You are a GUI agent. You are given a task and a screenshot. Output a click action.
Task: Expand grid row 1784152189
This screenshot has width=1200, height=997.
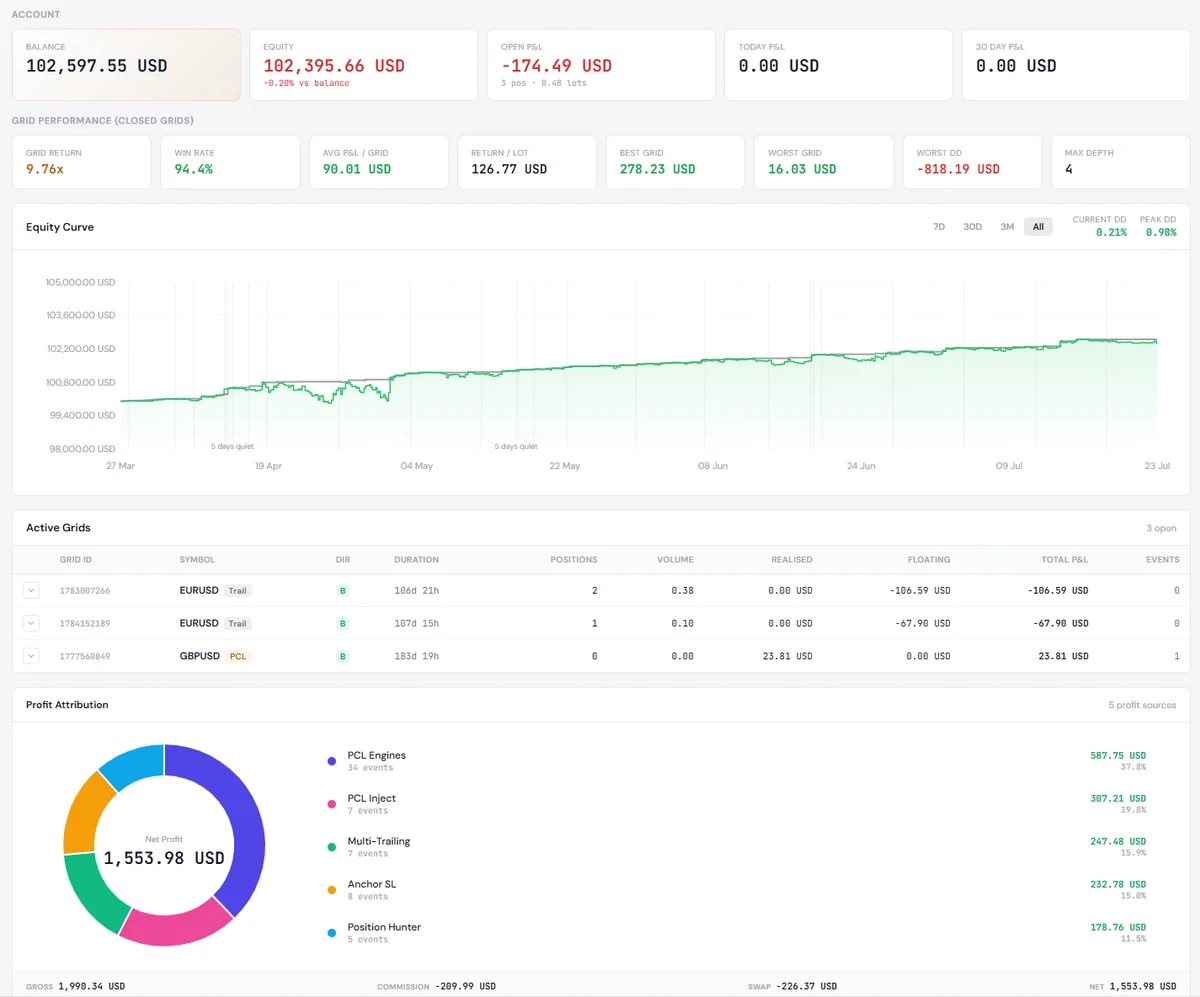pos(31,623)
